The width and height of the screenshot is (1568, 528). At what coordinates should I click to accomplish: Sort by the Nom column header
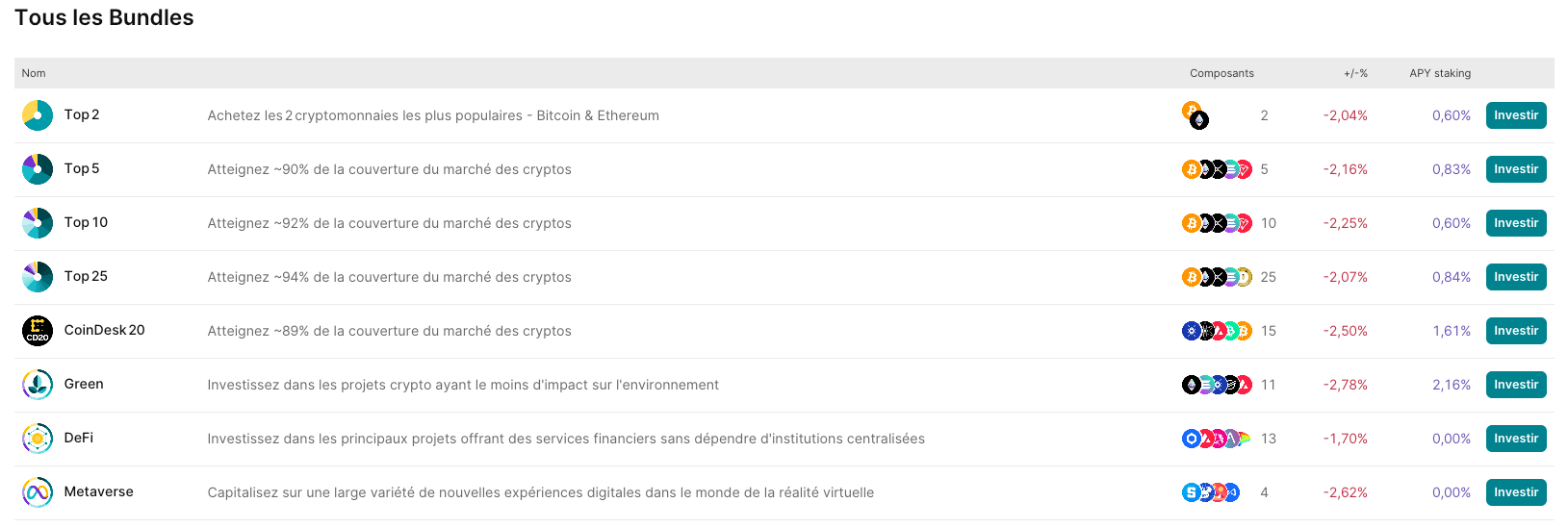(34, 73)
